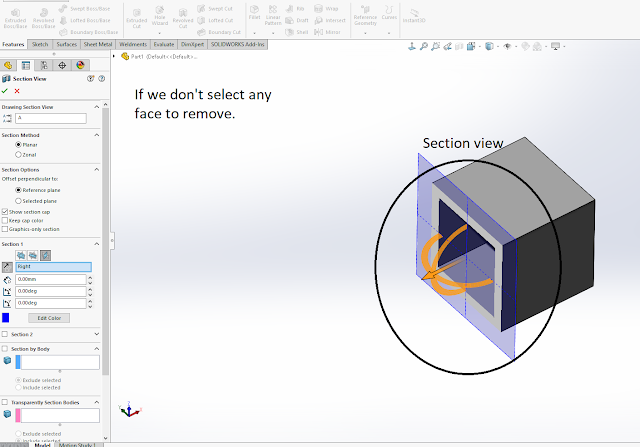Click the Edit Color button
The width and height of the screenshot is (640, 447).
[49, 318]
